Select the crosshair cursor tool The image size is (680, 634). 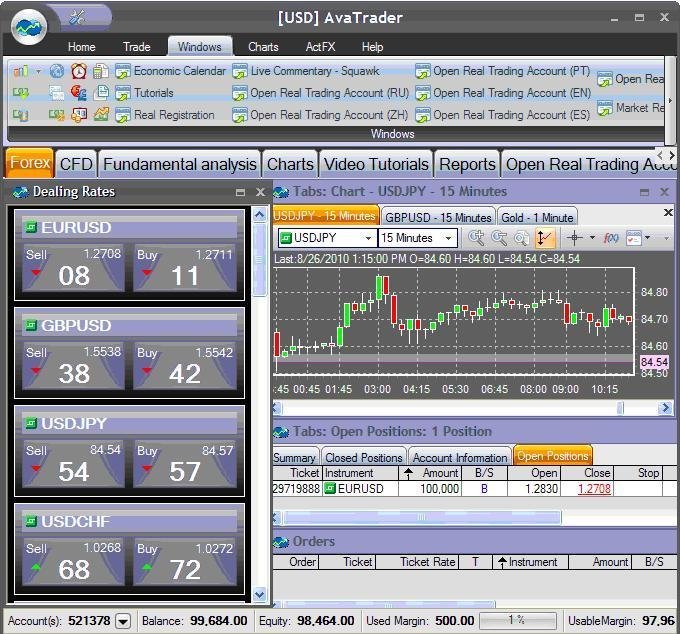click(575, 238)
